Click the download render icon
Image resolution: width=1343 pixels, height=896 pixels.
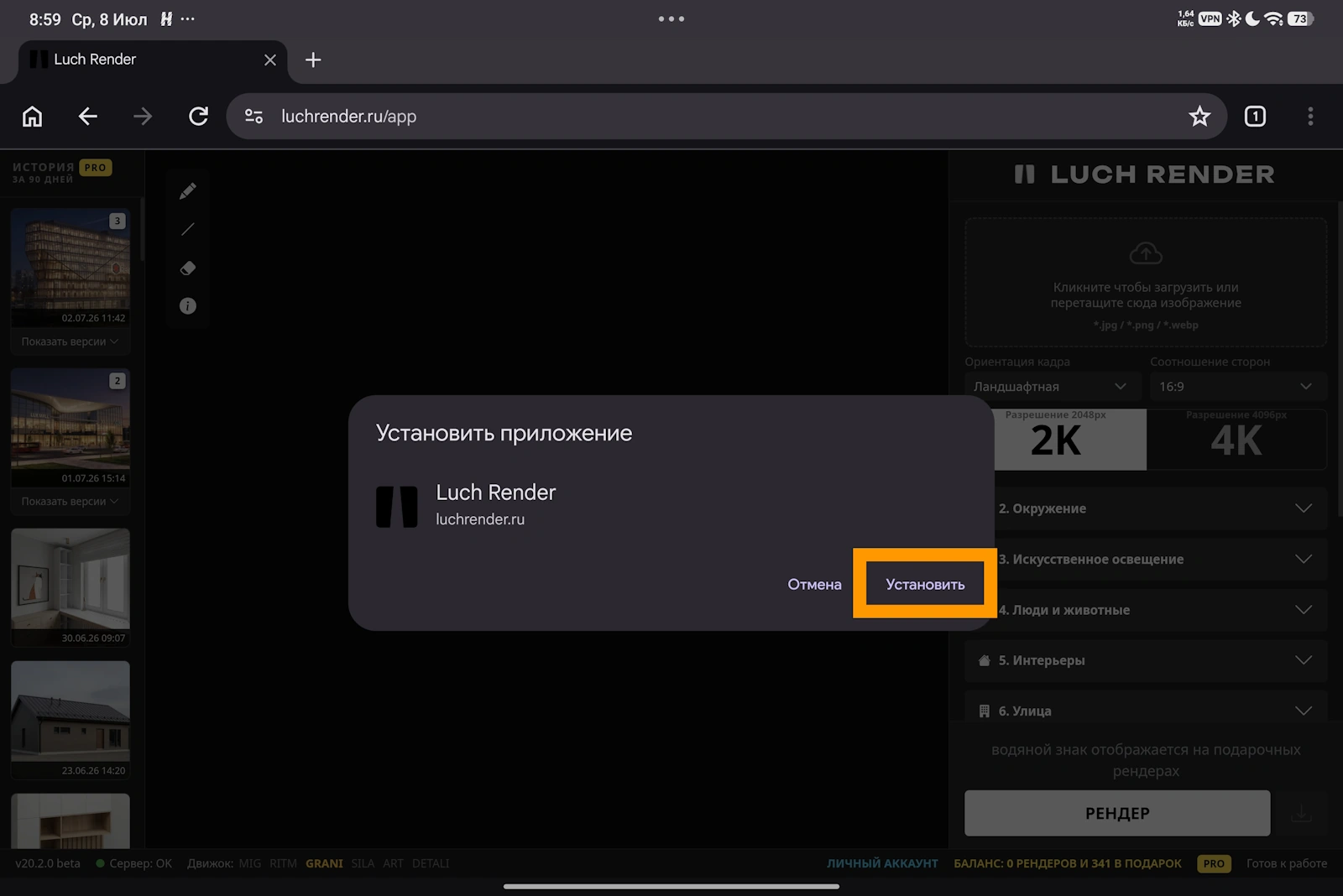pyautogui.click(x=1301, y=813)
